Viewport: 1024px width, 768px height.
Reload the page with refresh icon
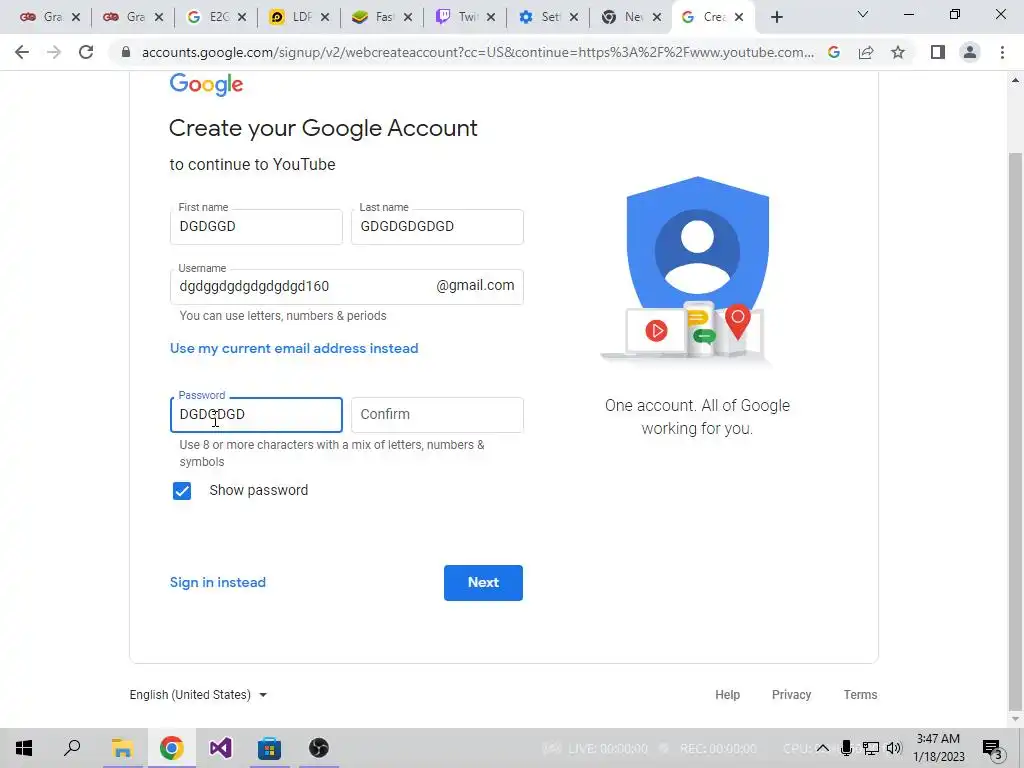click(86, 52)
